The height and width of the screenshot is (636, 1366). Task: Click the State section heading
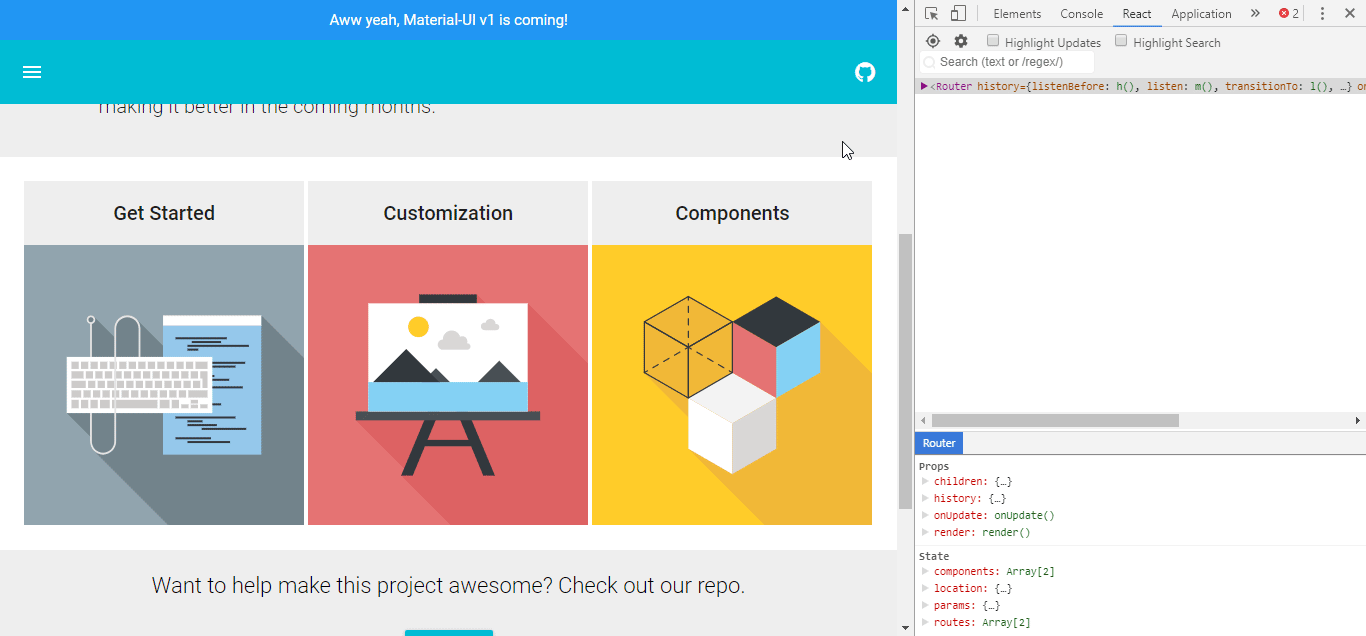coord(934,556)
